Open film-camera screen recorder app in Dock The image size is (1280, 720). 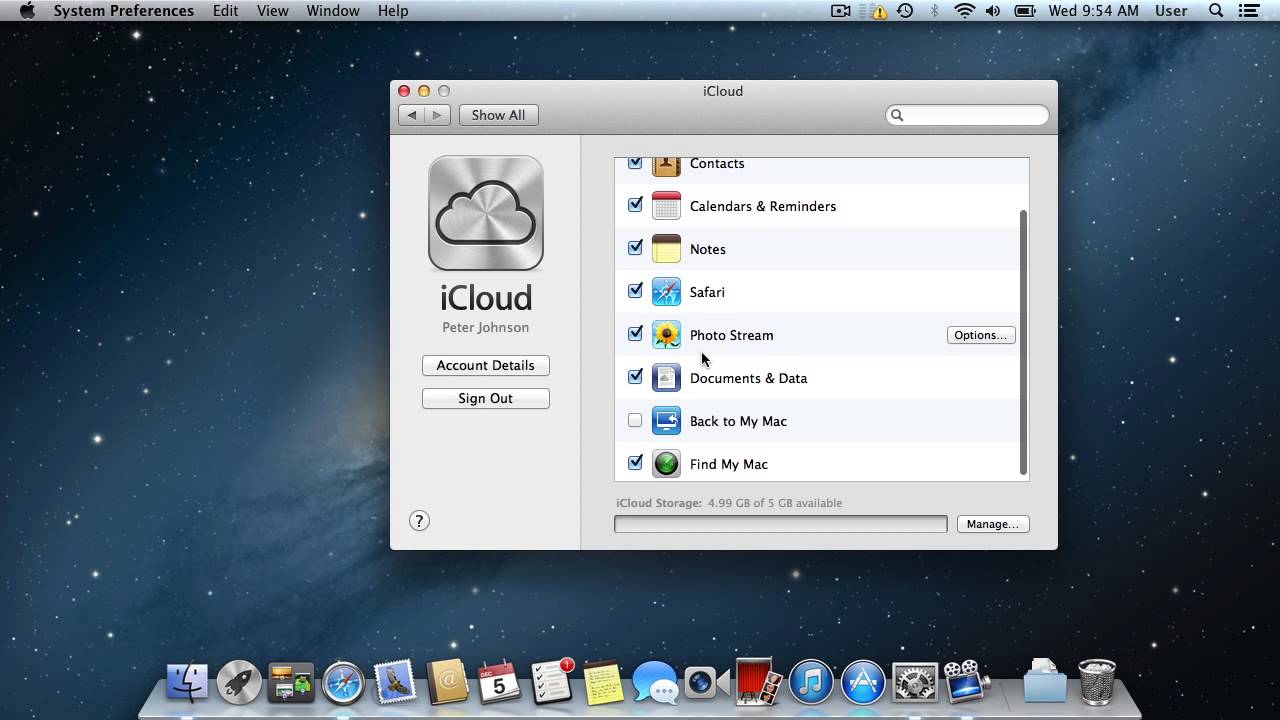(x=967, y=683)
